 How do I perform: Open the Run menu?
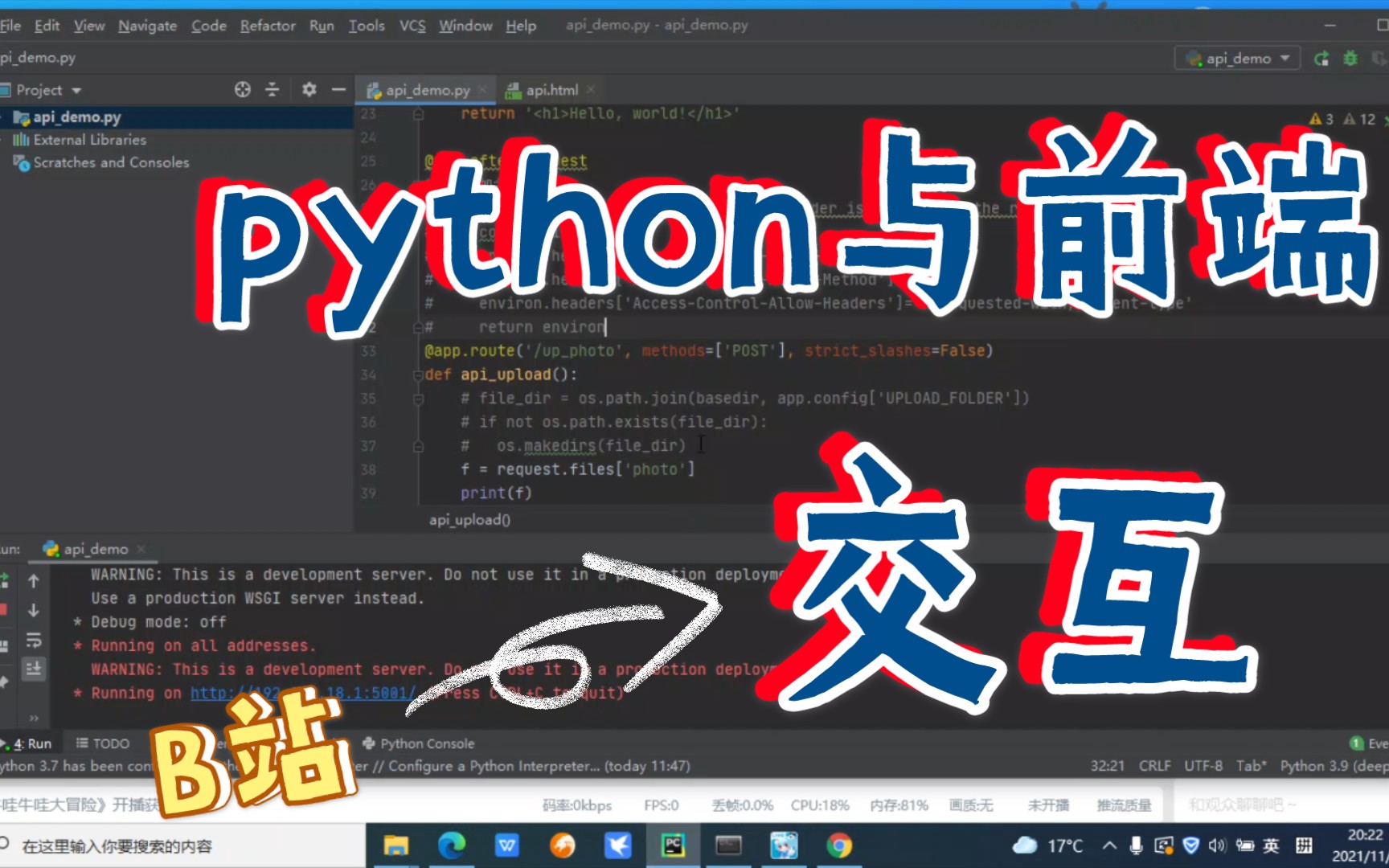(322, 26)
